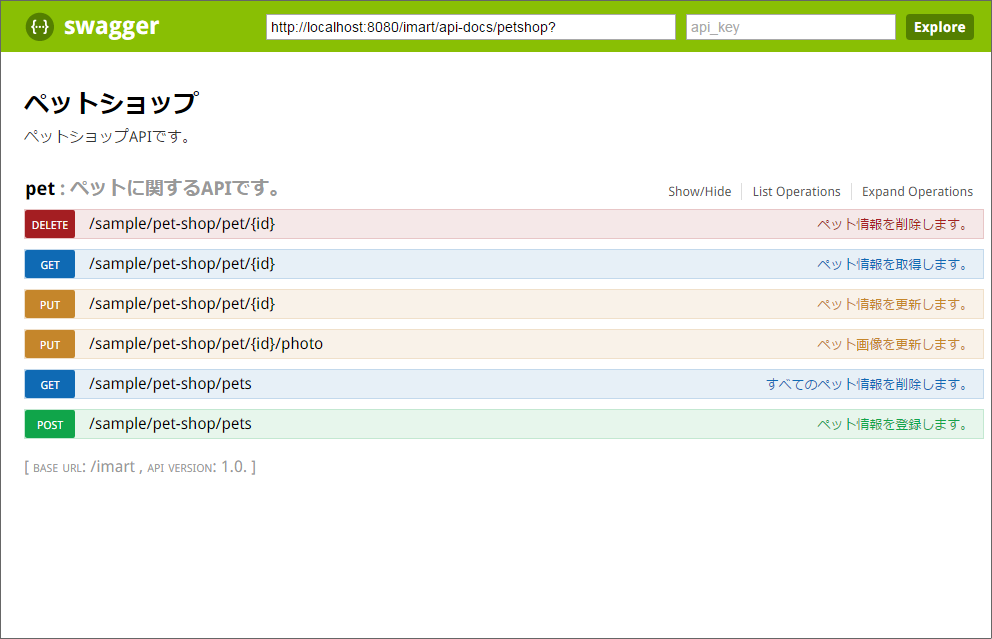Image resolution: width=992 pixels, height=639 pixels.
Task: Click List Operations link
Action: [x=796, y=191]
